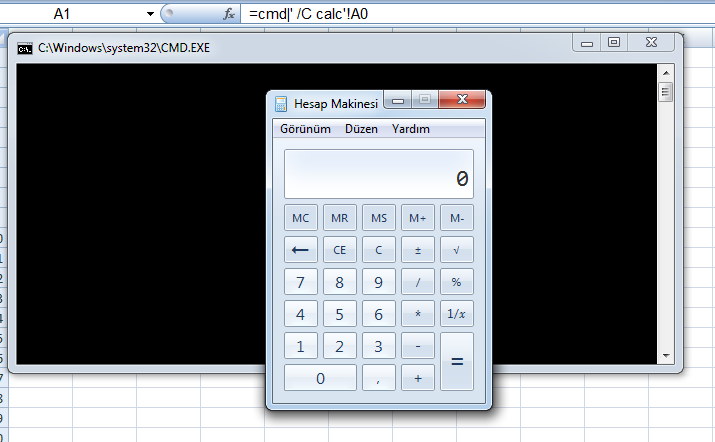Click the backspace arrow key in calculator
Image resolution: width=715 pixels, height=442 pixels.
[x=301, y=250]
